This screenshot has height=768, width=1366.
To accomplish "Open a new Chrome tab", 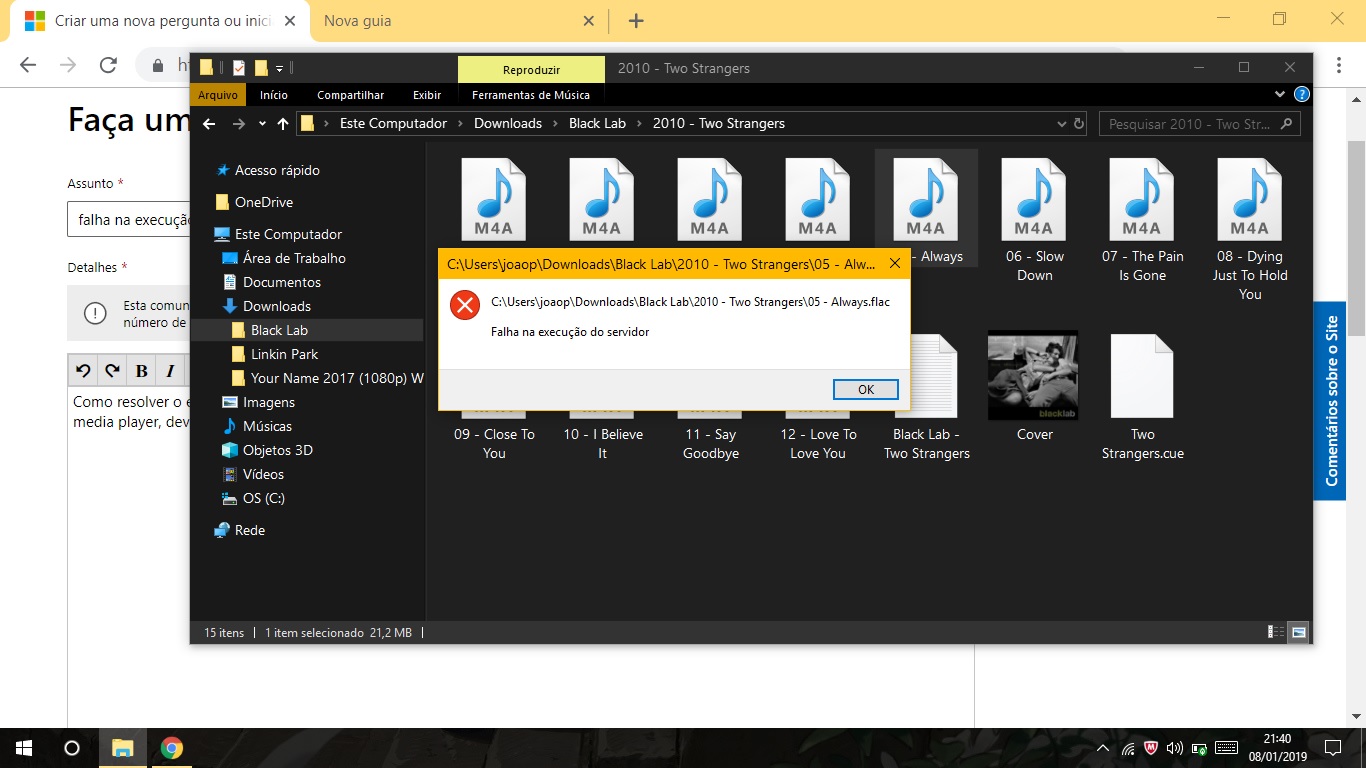I will 636,21.
